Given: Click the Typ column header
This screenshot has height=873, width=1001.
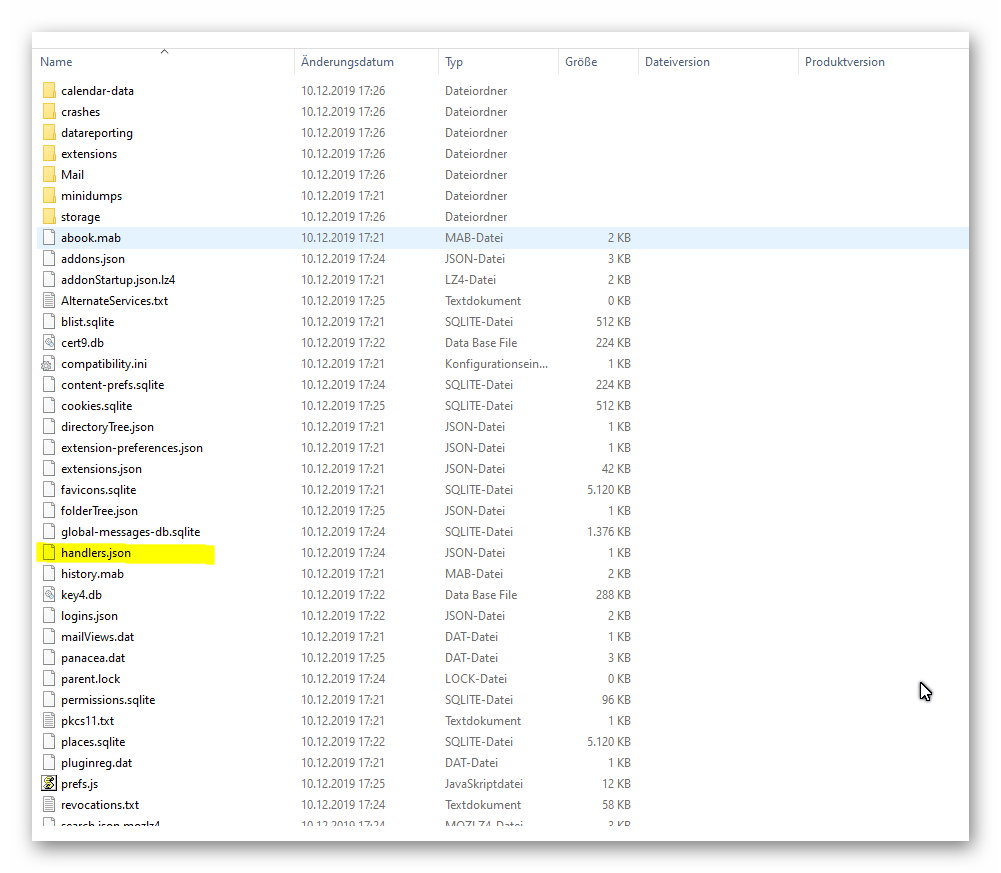Looking at the screenshot, I should pos(455,62).
